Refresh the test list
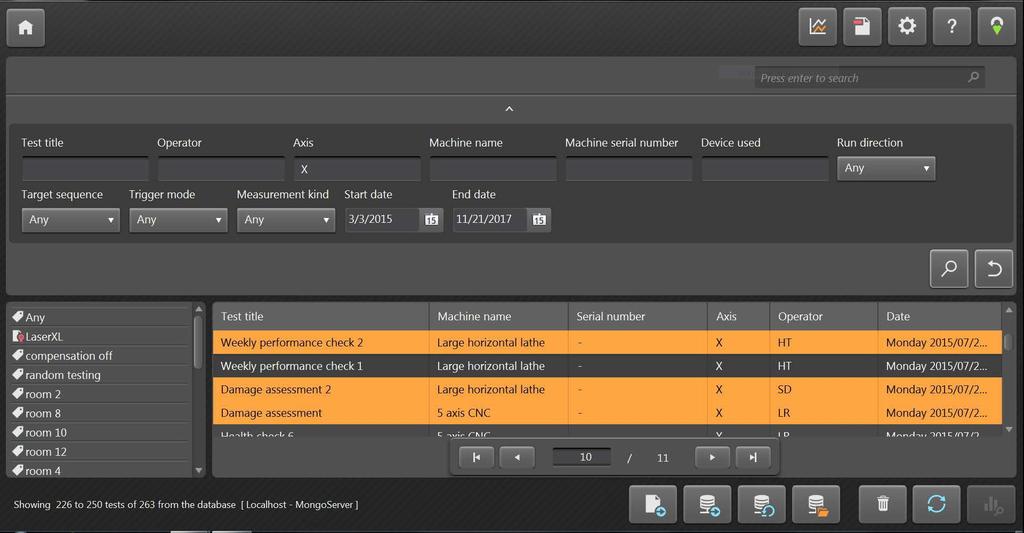The height and width of the screenshot is (533, 1024). [936, 504]
